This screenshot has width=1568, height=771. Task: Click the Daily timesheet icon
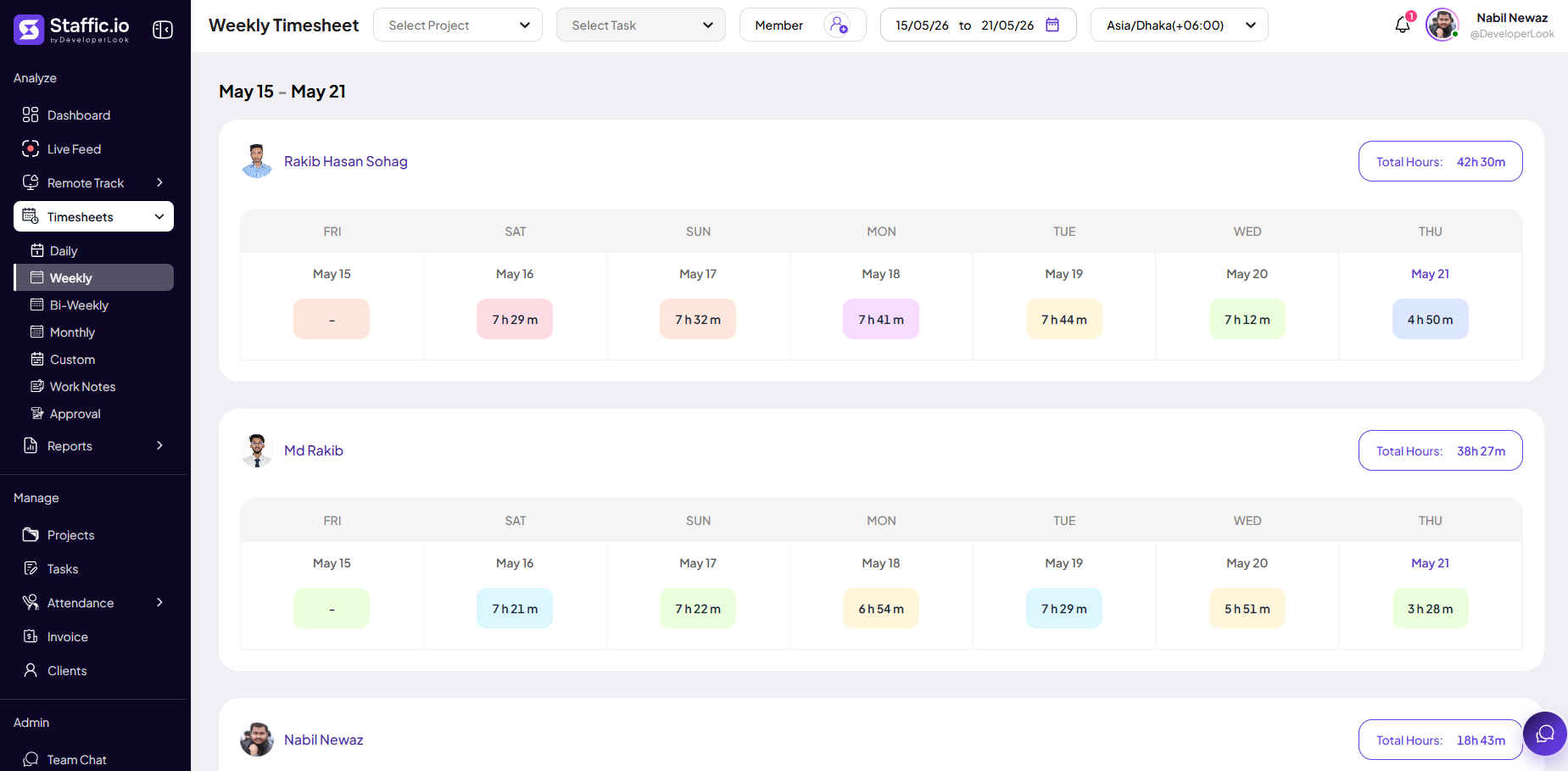37,250
